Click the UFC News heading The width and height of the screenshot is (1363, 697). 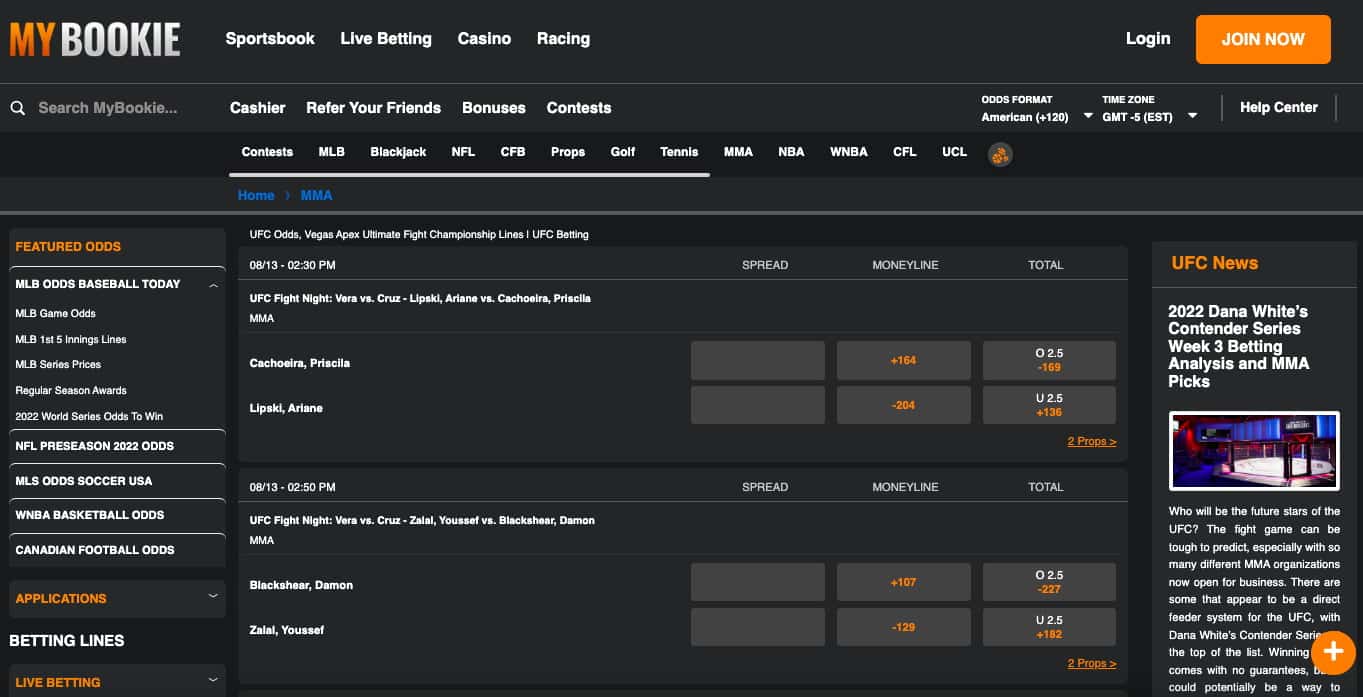1215,263
